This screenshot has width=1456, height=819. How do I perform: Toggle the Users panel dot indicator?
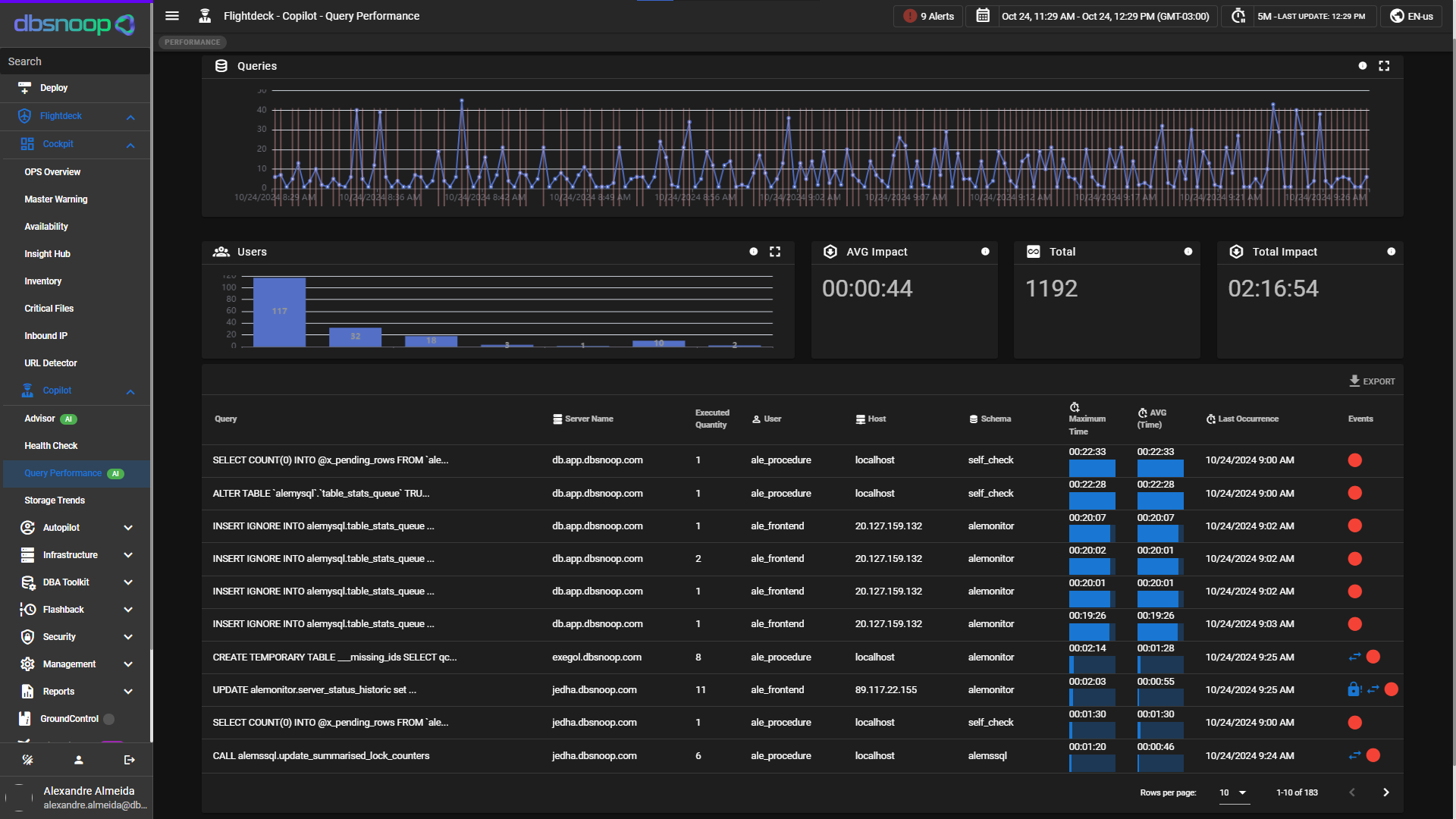[754, 252]
